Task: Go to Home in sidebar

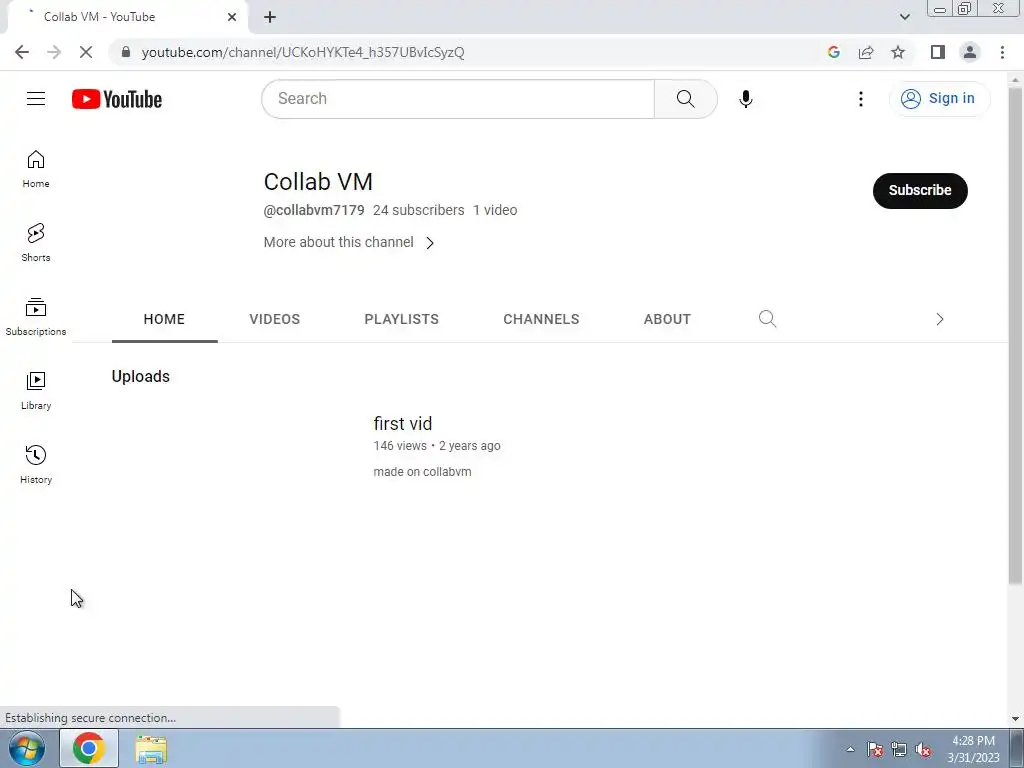Action: (x=36, y=168)
